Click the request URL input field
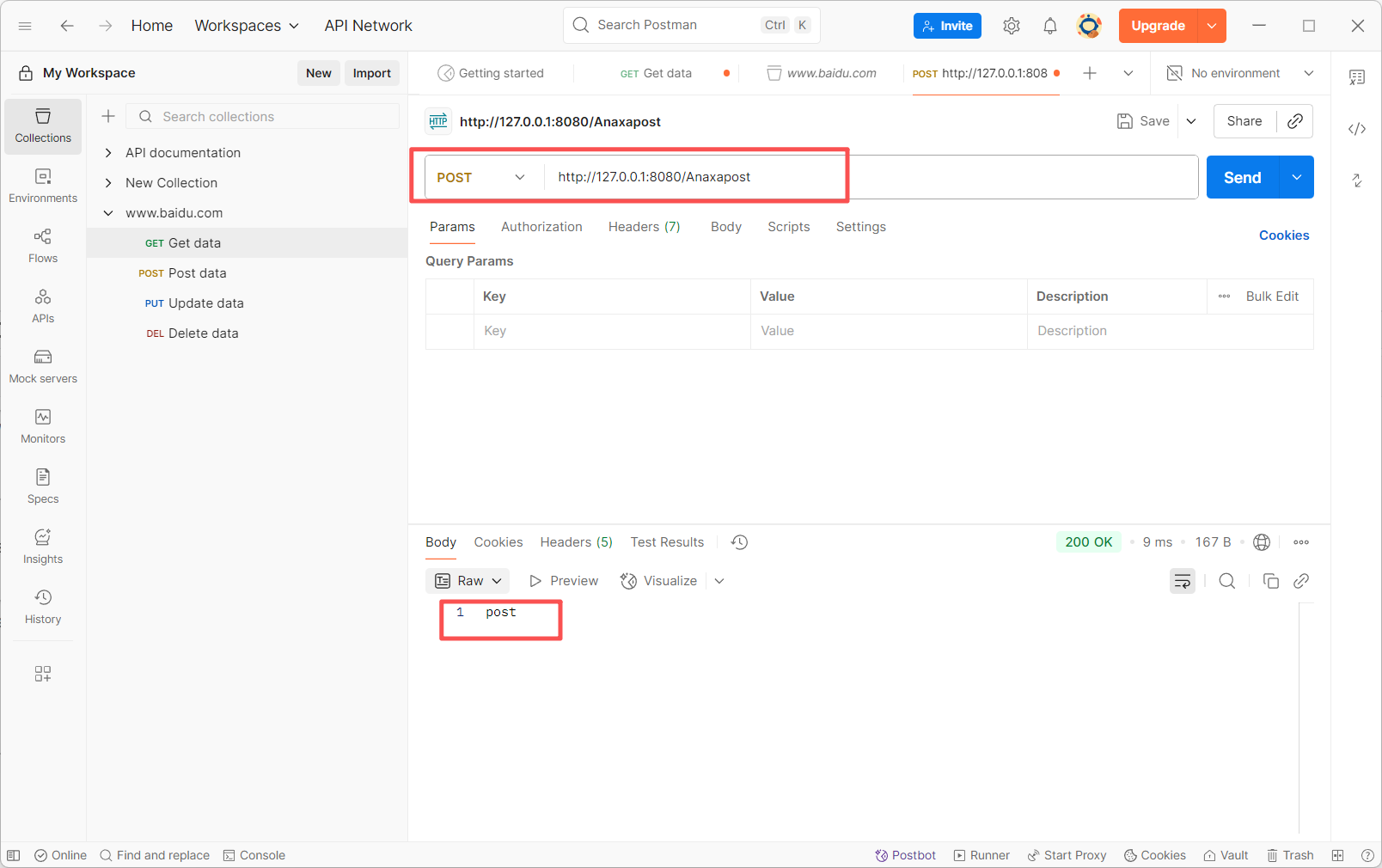The height and width of the screenshot is (868, 1382). (871, 177)
